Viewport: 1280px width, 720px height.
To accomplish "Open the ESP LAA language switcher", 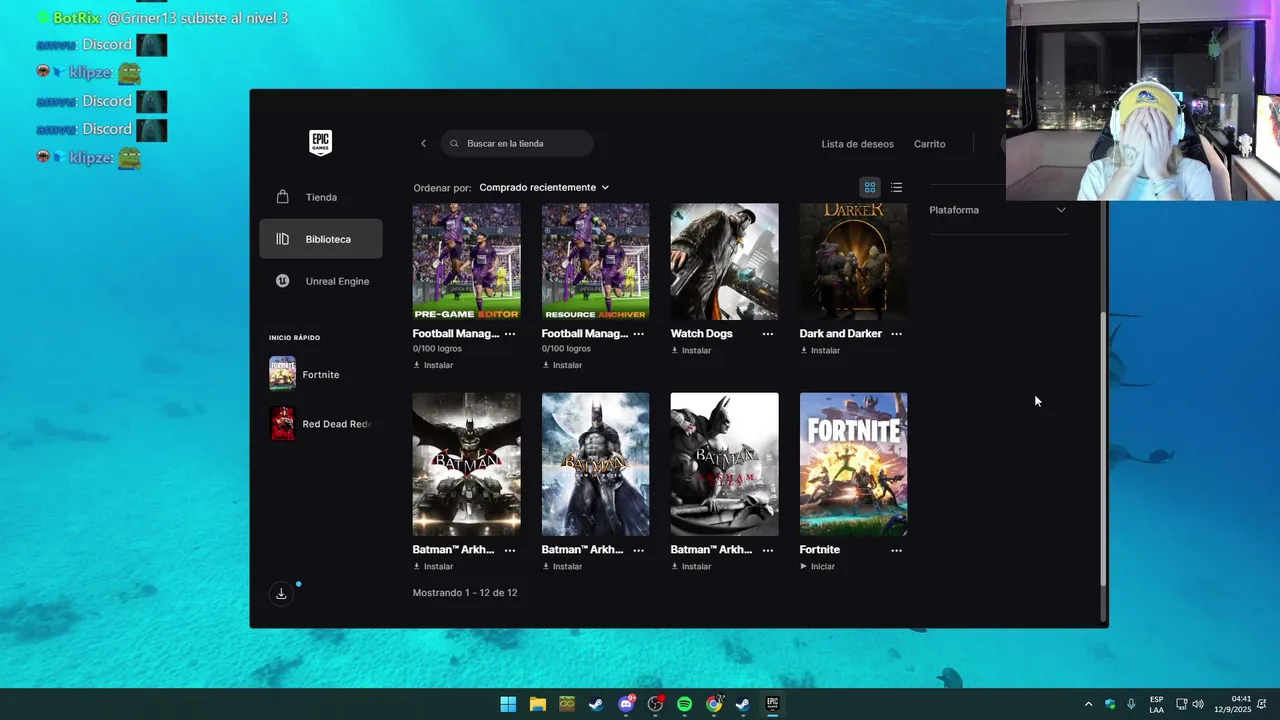I will click(1156, 704).
